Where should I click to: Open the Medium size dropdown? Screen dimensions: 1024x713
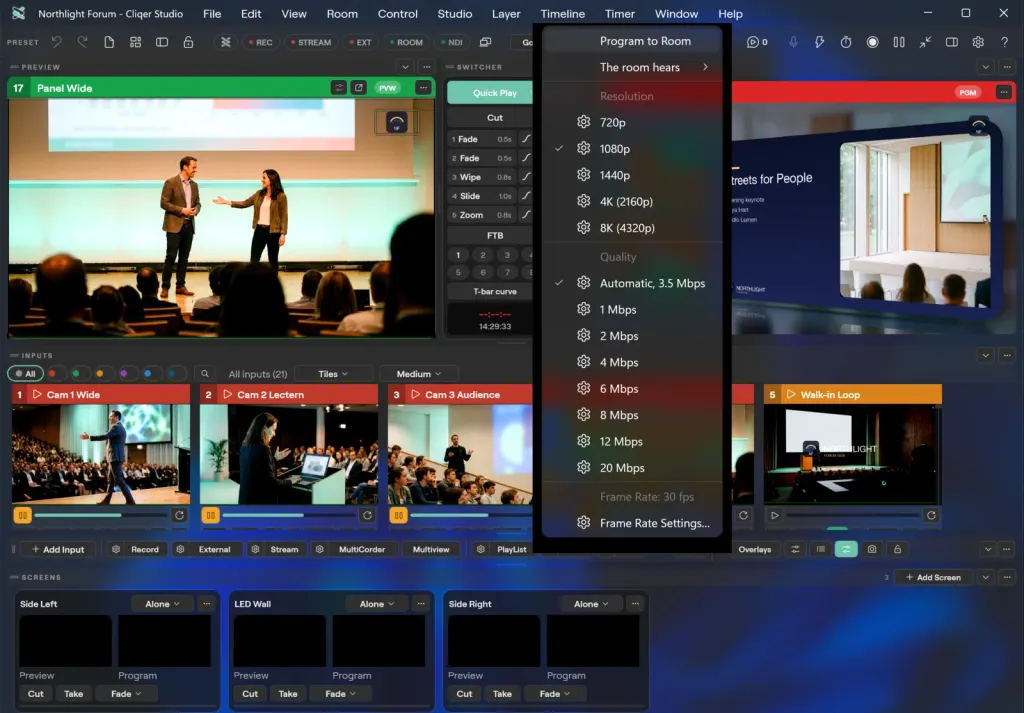point(419,374)
